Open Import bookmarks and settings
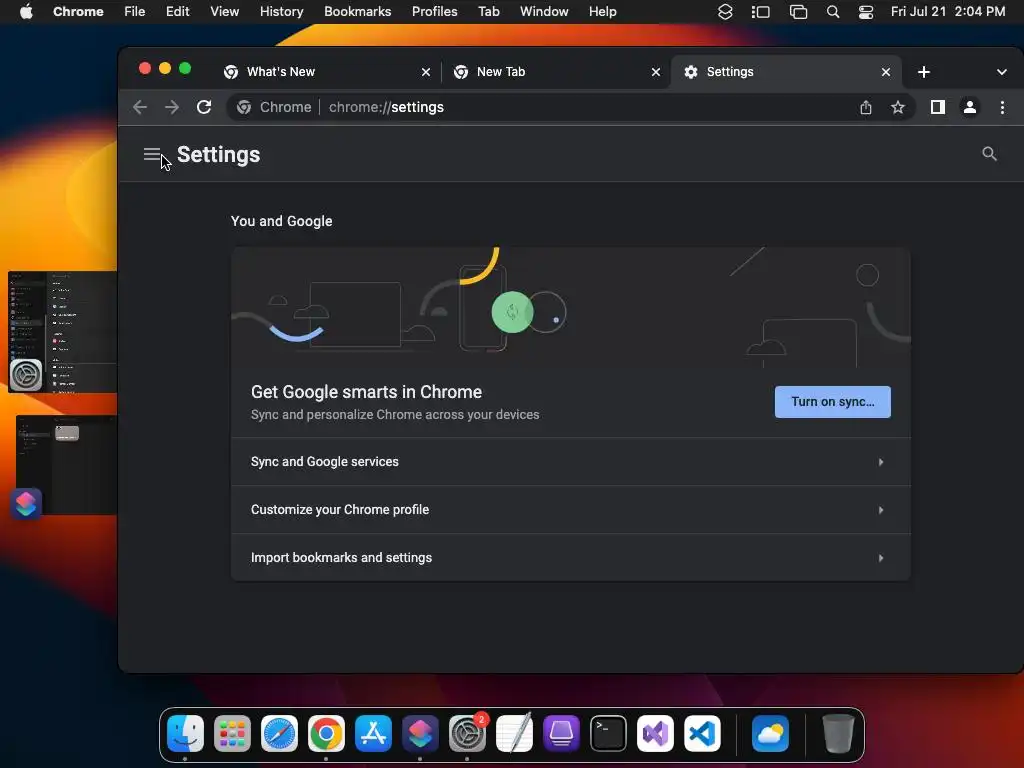This screenshot has height=768, width=1024. (571, 558)
